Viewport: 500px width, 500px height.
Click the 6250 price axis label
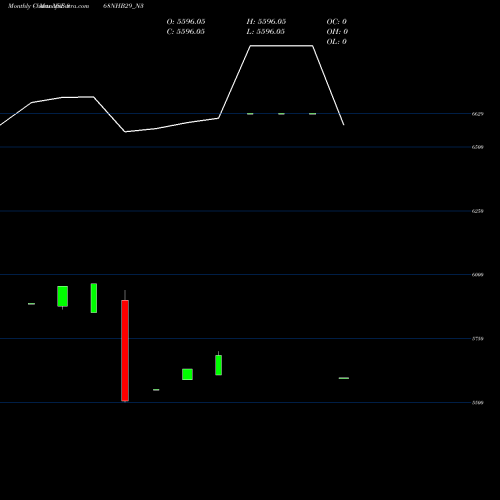pyautogui.click(x=478, y=211)
